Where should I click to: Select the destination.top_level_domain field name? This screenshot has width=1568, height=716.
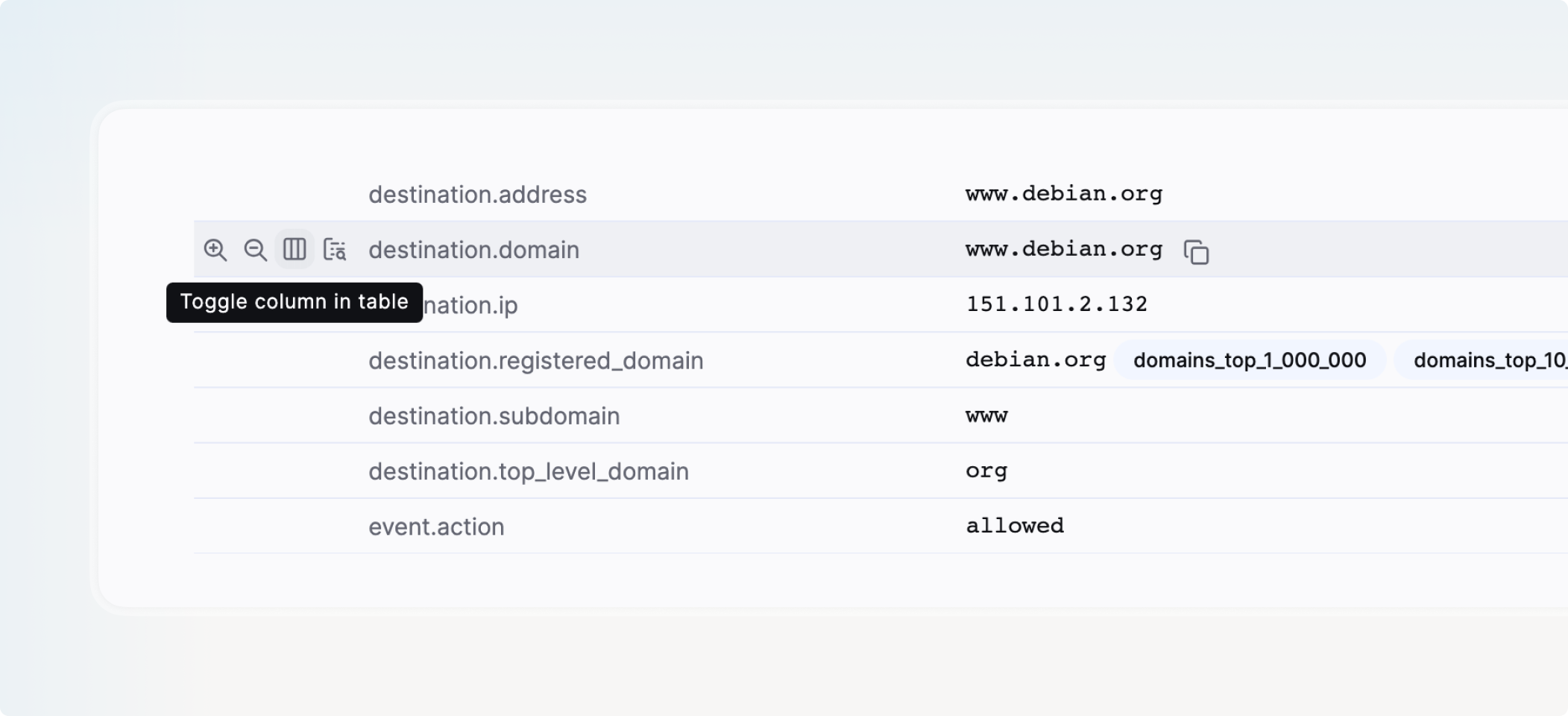pyautogui.click(x=528, y=471)
